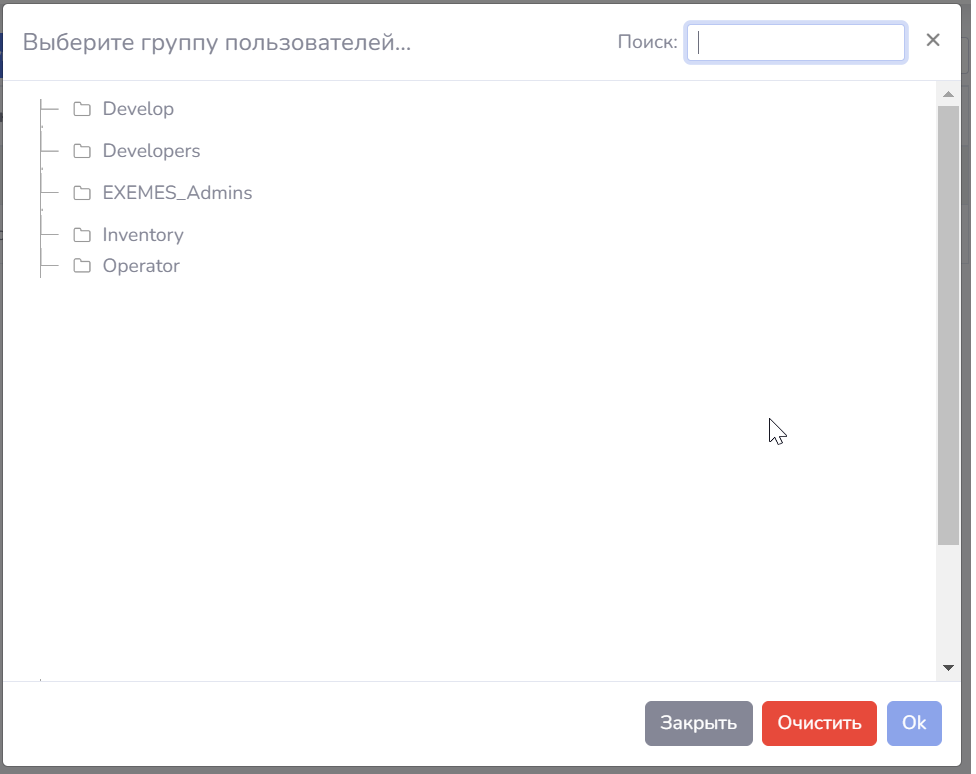The height and width of the screenshot is (774, 976).
Task: Choose the Developers group label
Action: [151, 151]
